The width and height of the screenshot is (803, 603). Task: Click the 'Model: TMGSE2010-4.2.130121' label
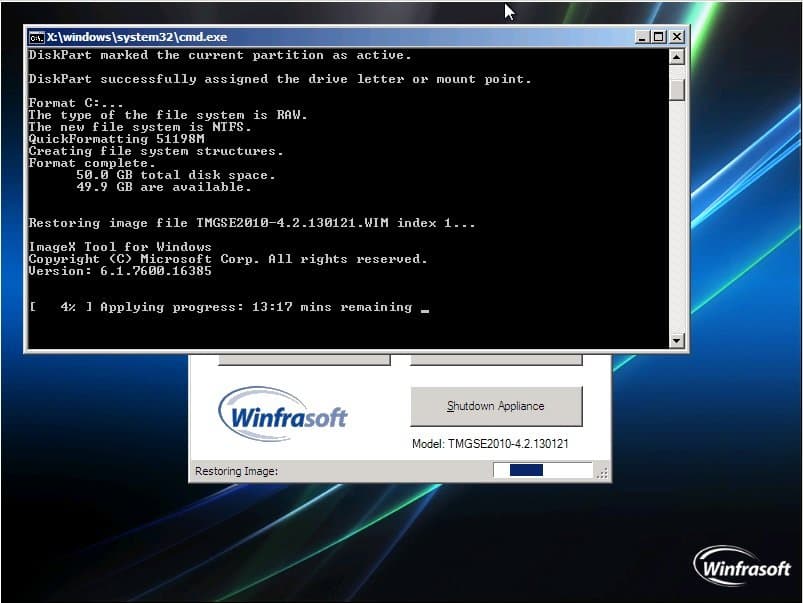490,444
